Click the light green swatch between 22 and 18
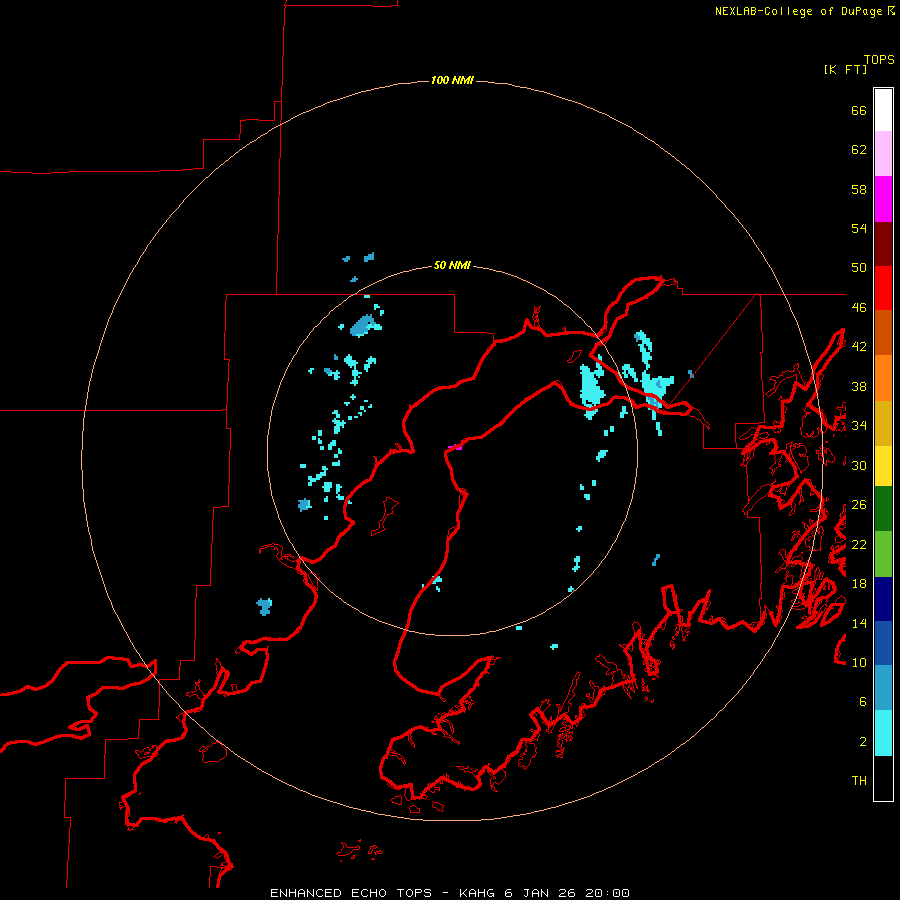 [883, 554]
